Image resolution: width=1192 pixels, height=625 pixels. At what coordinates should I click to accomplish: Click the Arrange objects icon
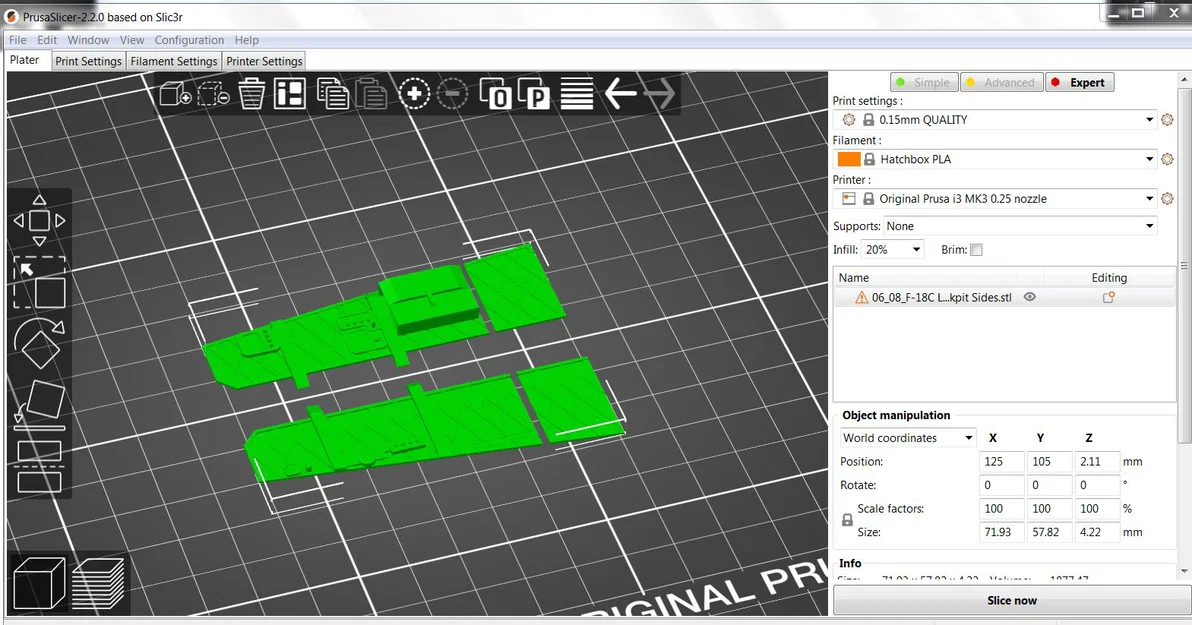pyautogui.click(x=290, y=94)
